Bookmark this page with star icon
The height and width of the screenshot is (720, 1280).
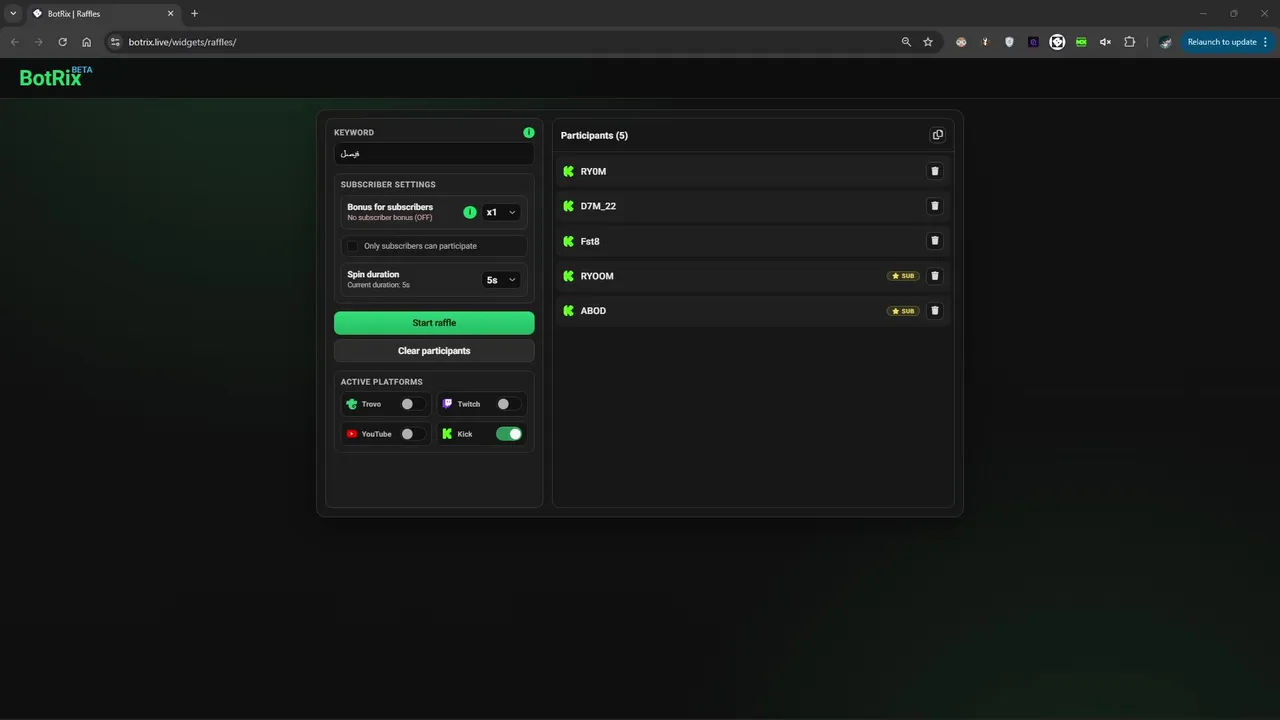pos(928,42)
